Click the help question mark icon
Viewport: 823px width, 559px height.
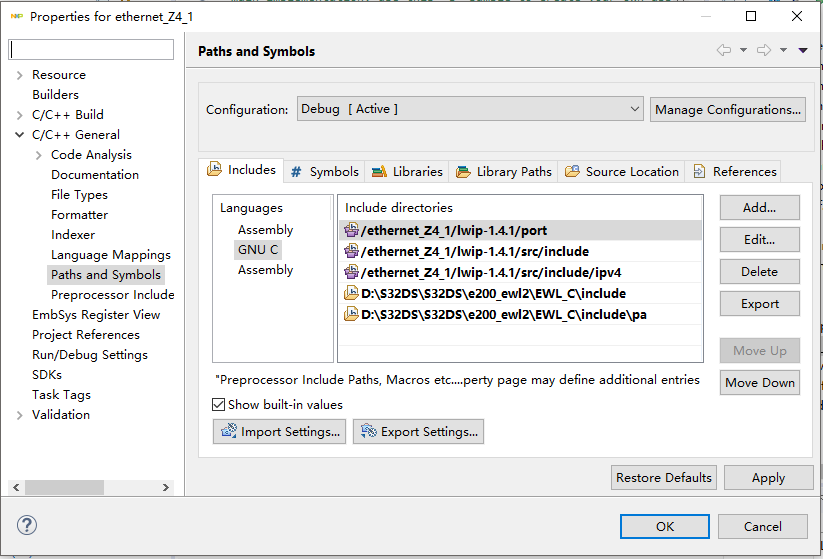point(27,525)
